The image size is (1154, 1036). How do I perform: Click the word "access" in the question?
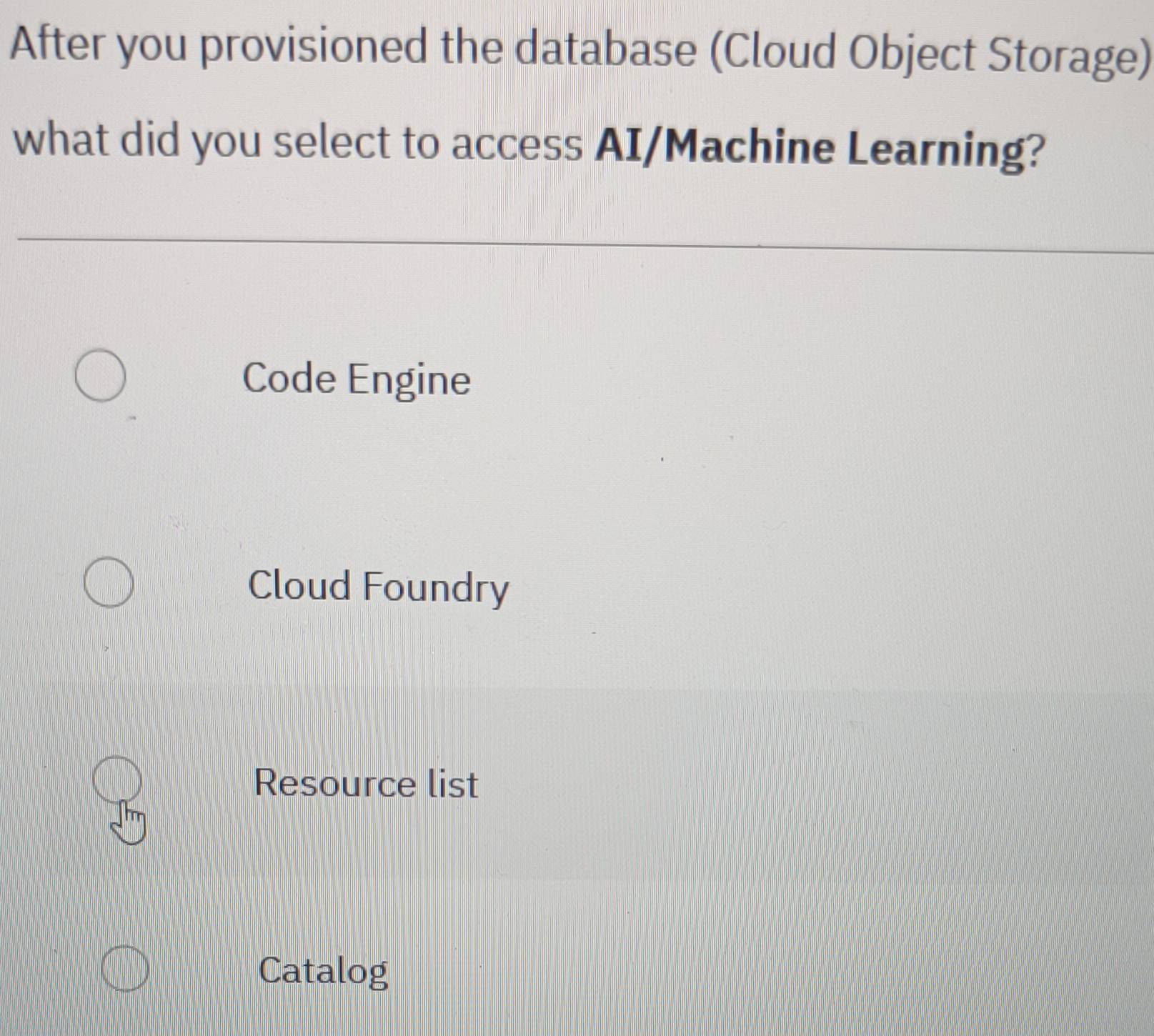[x=517, y=144]
